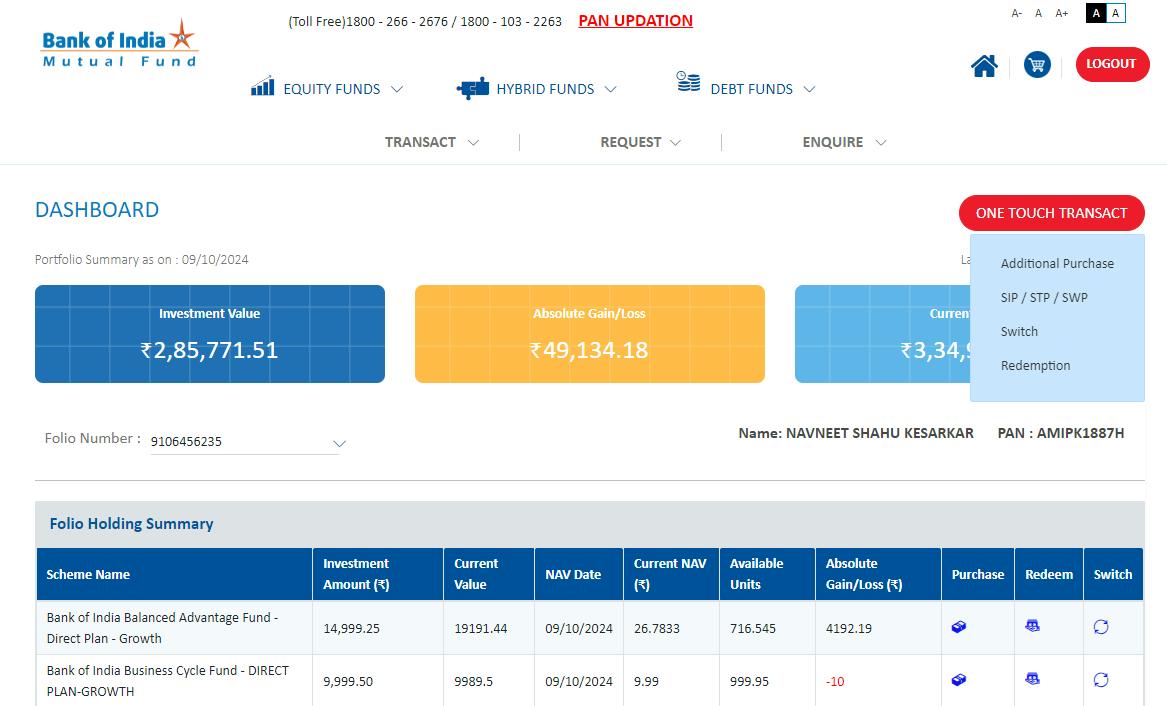The width and height of the screenshot is (1167, 706).
Task: Expand the Equity Funds dropdown
Action: 397,89
